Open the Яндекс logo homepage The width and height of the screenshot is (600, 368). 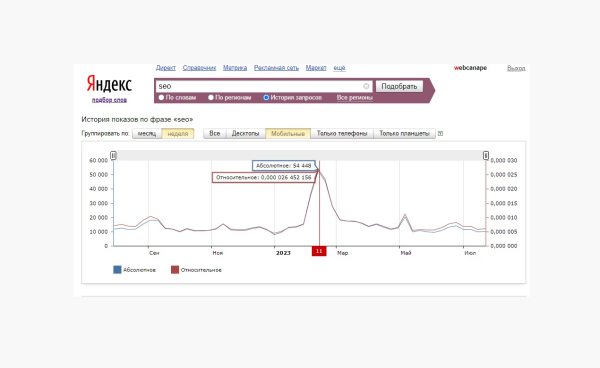(x=109, y=83)
